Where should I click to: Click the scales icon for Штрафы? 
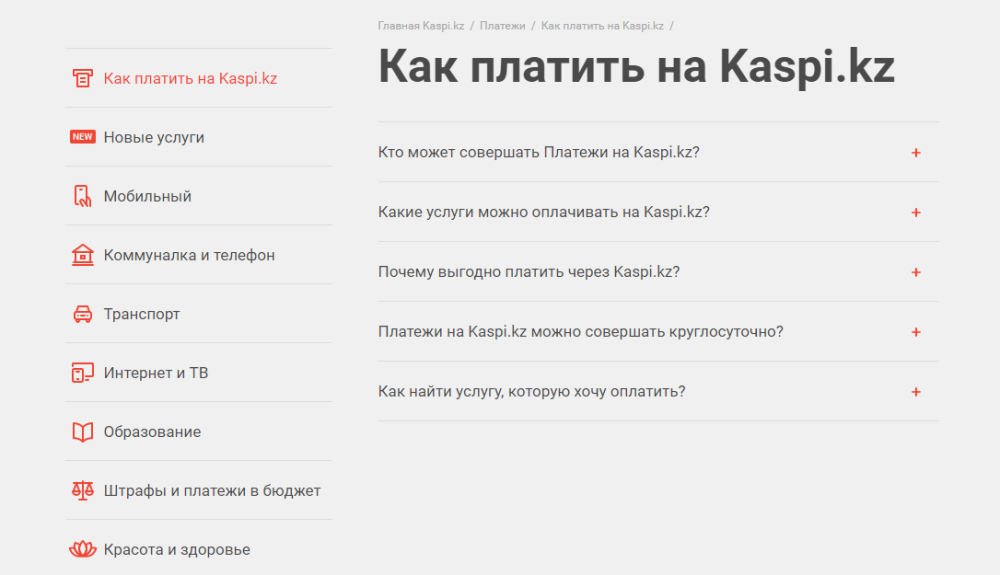pos(82,491)
